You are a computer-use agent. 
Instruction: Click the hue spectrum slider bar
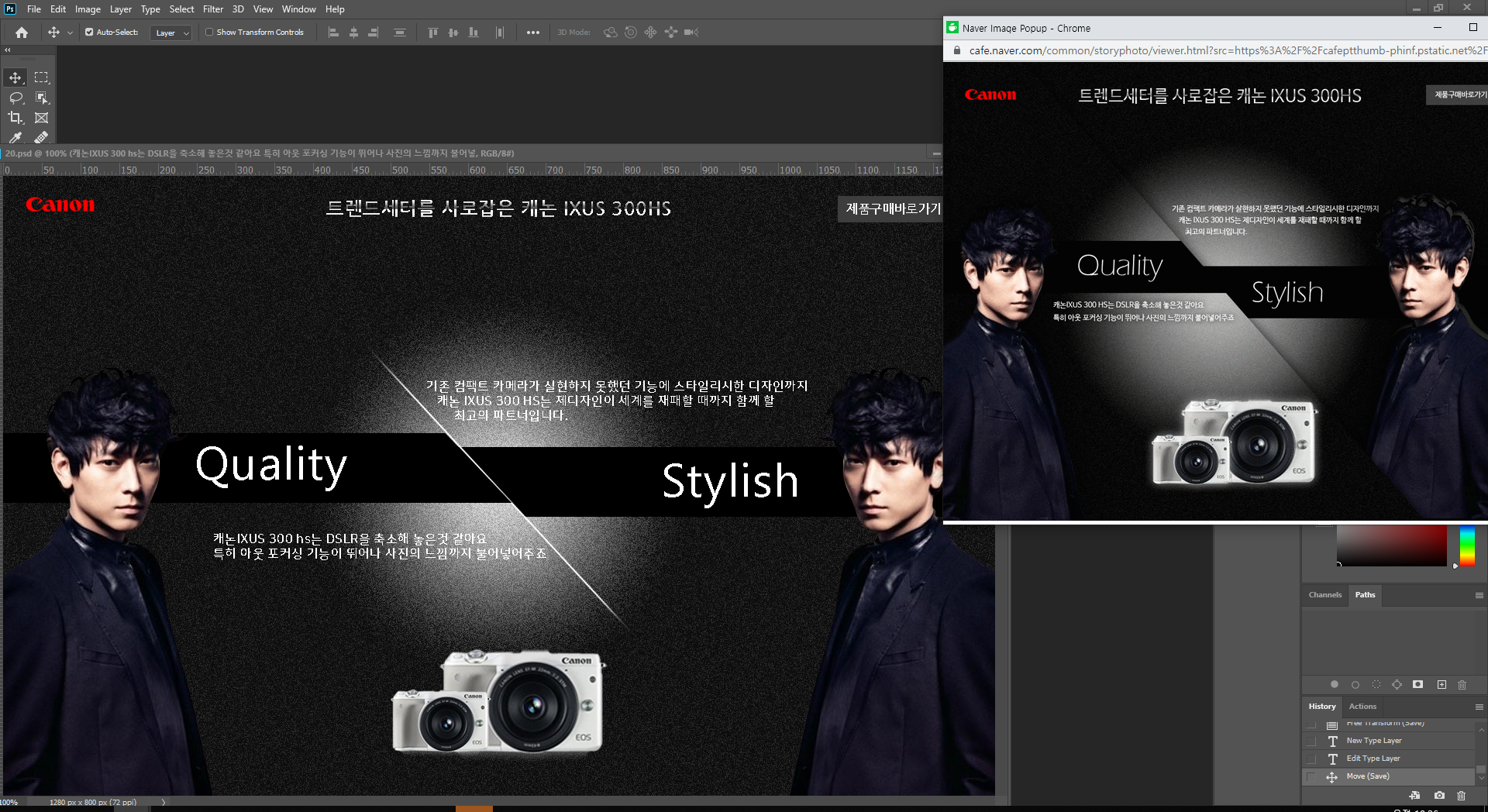tap(1467, 545)
